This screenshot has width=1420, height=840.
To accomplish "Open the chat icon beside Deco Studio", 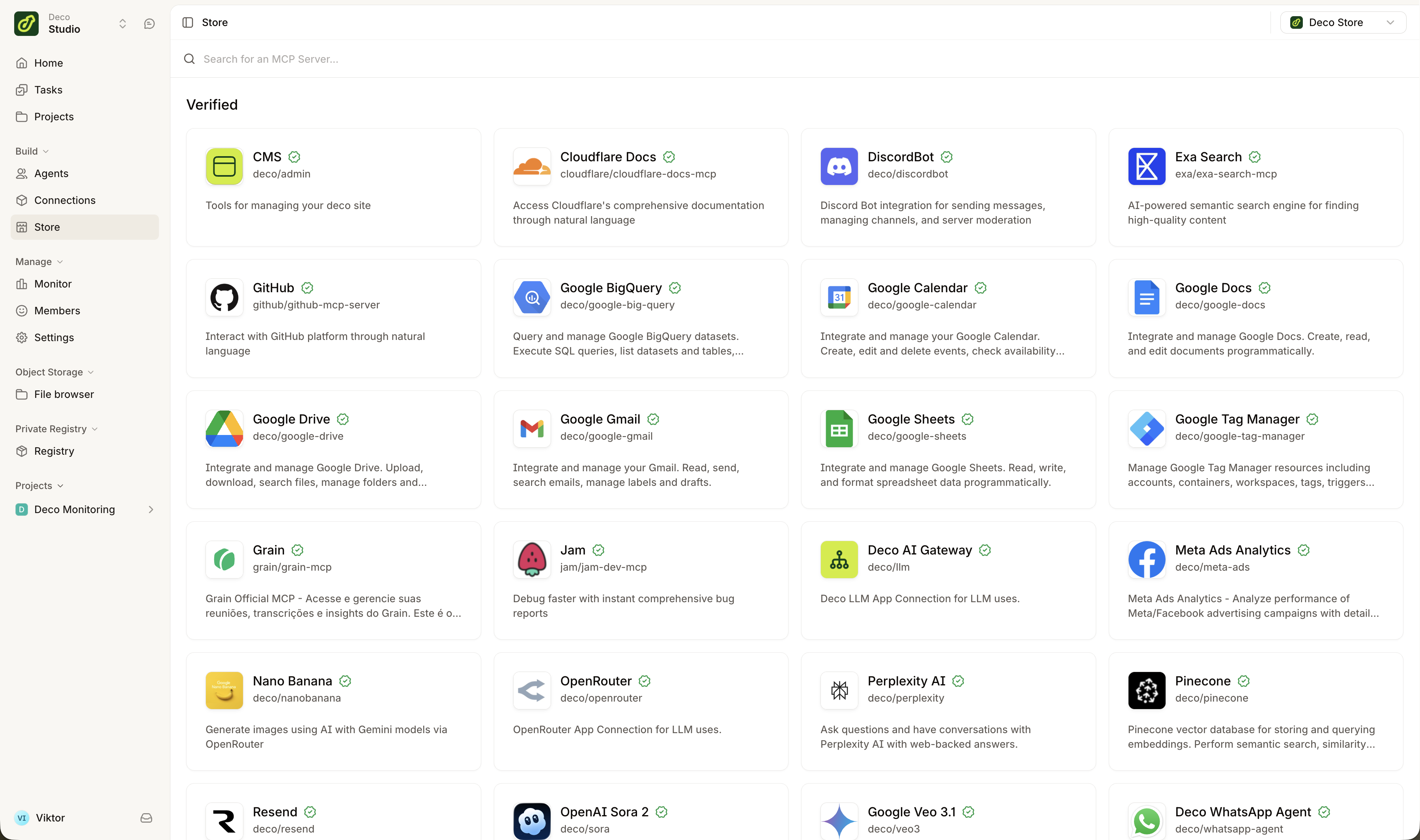I will (x=149, y=24).
